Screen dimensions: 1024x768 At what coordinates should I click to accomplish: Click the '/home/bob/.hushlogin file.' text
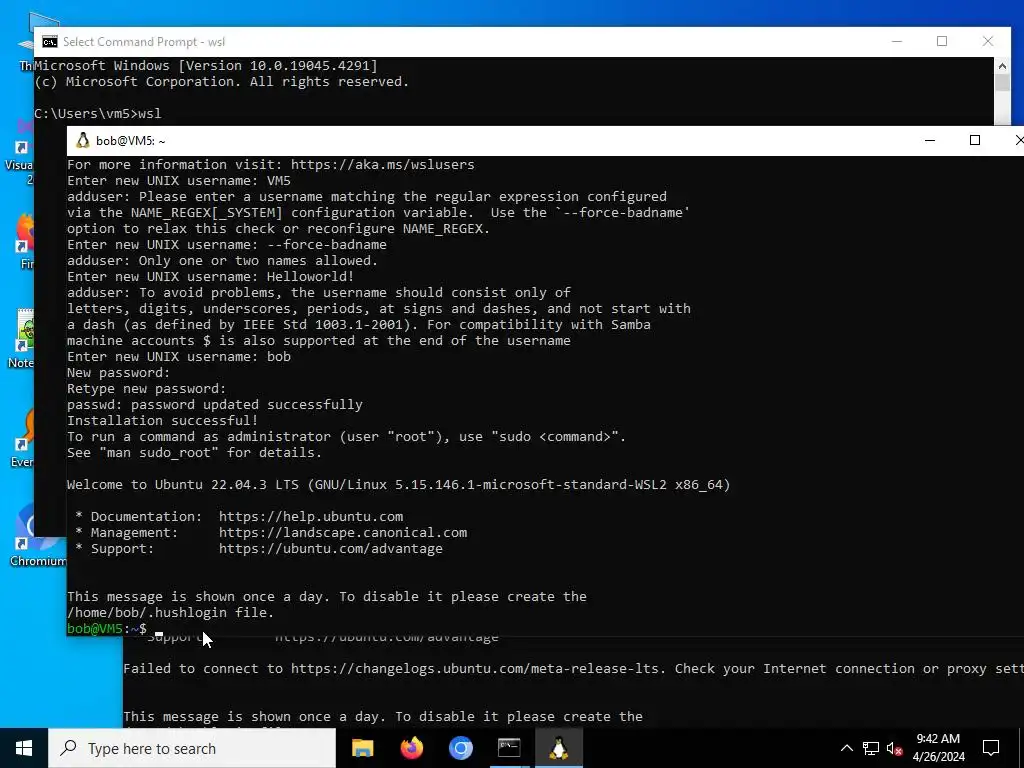pyautogui.click(x=170, y=613)
